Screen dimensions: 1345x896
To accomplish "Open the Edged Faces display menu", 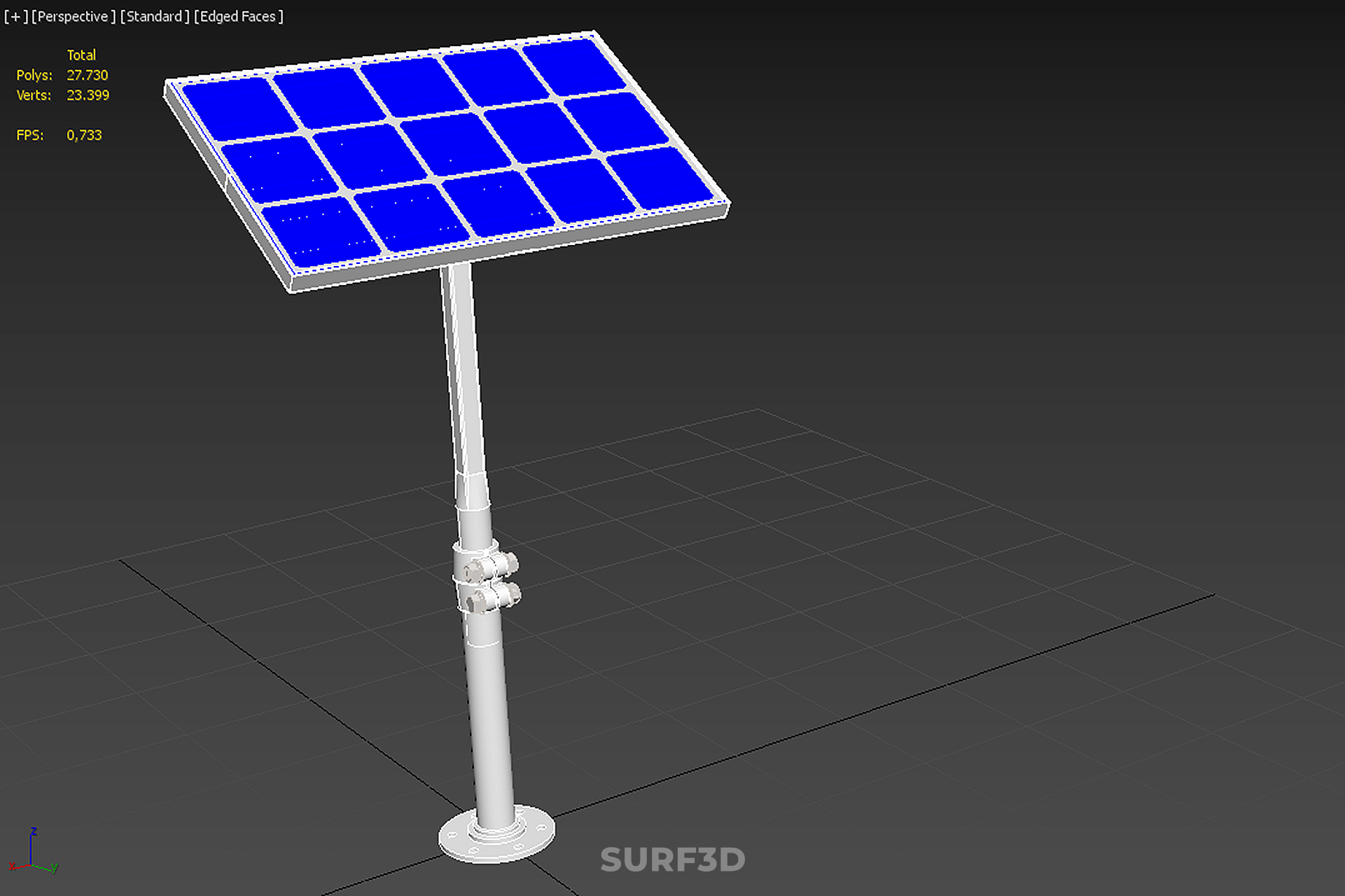I will click(x=239, y=16).
